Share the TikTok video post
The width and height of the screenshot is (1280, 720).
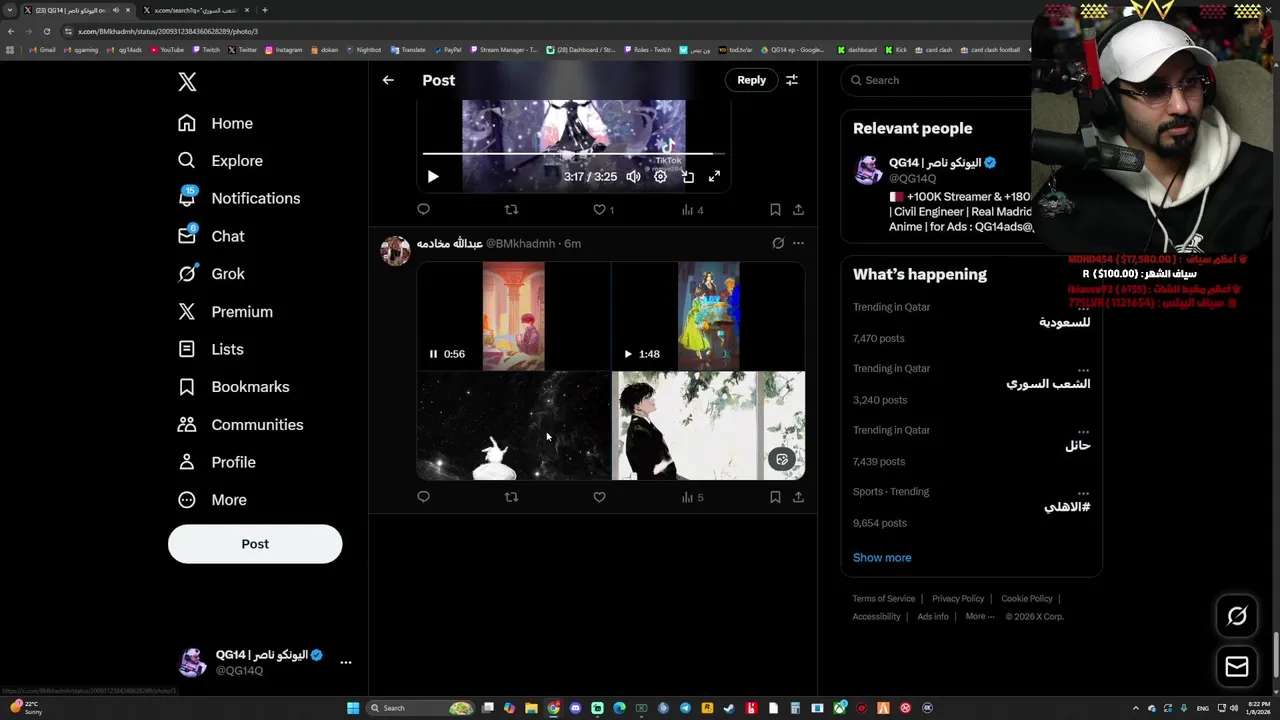click(798, 209)
